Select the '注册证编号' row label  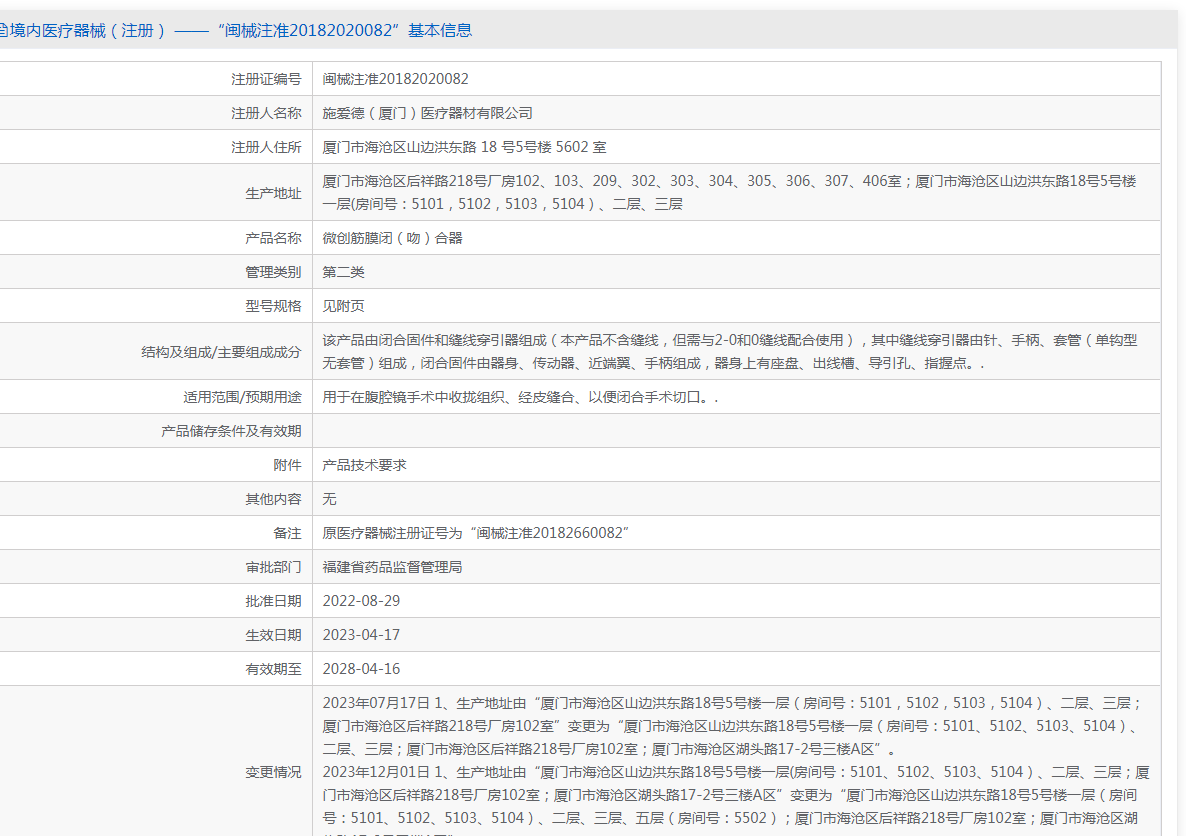coord(266,79)
